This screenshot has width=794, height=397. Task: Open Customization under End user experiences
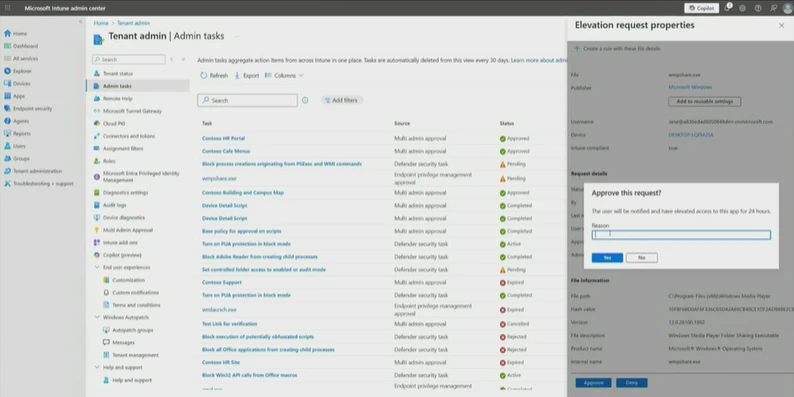pyautogui.click(x=128, y=280)
